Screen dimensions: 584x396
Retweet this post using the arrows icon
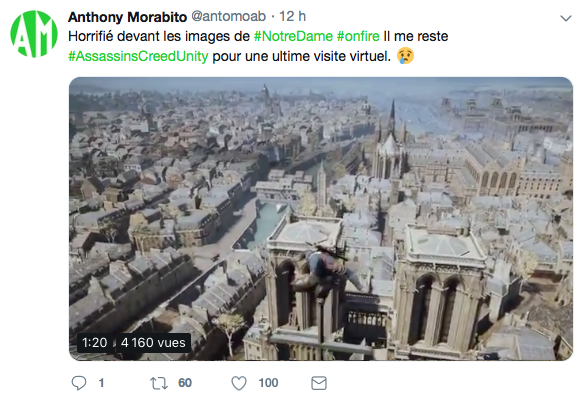click(159, 383)
